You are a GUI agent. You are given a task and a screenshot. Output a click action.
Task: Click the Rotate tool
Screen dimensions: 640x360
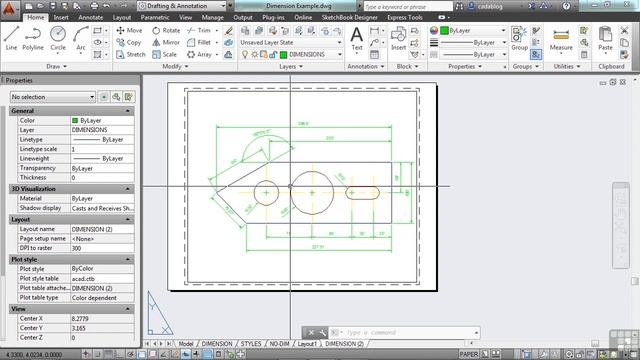(x=166, y=30)
